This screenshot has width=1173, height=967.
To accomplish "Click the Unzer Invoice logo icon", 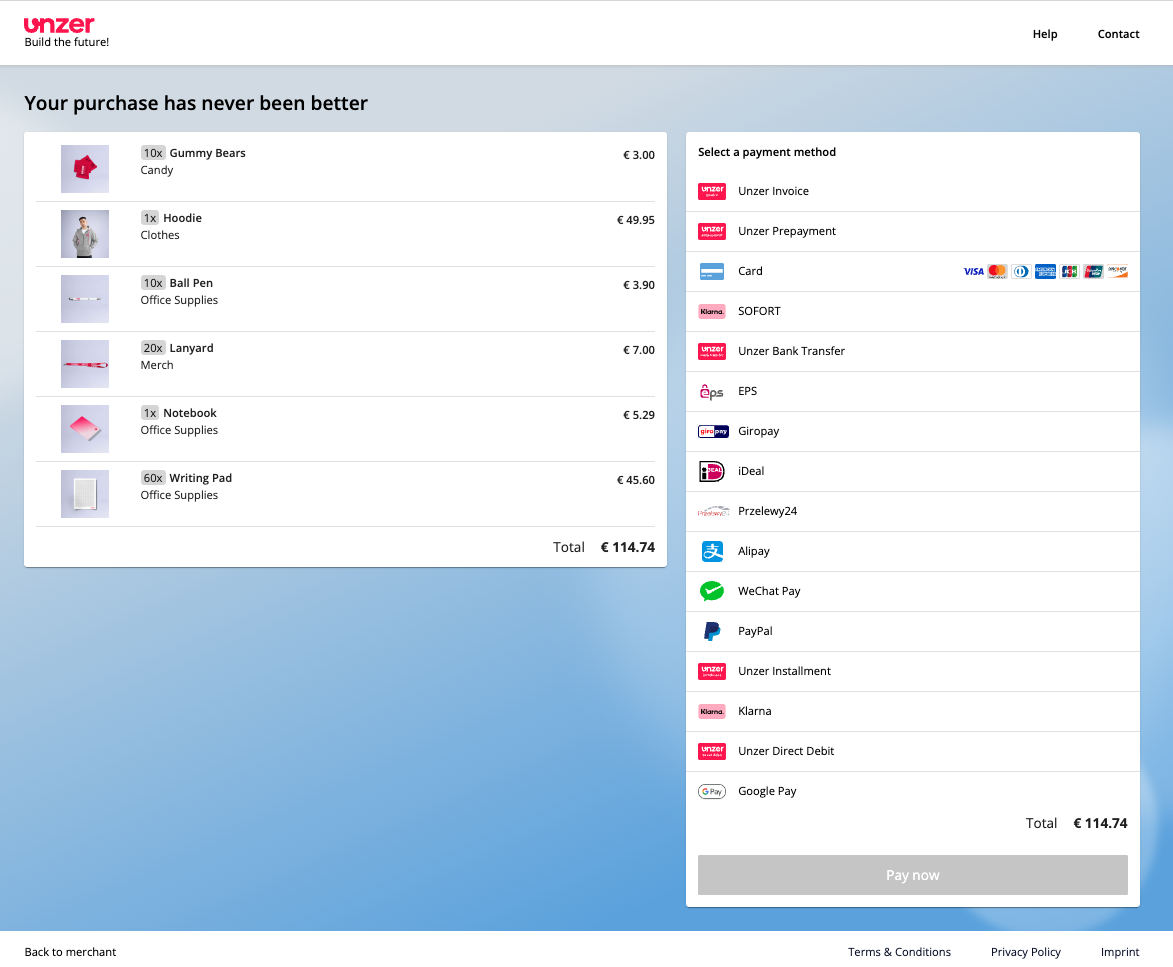I will pyautogui.click(x=711, y=191).
